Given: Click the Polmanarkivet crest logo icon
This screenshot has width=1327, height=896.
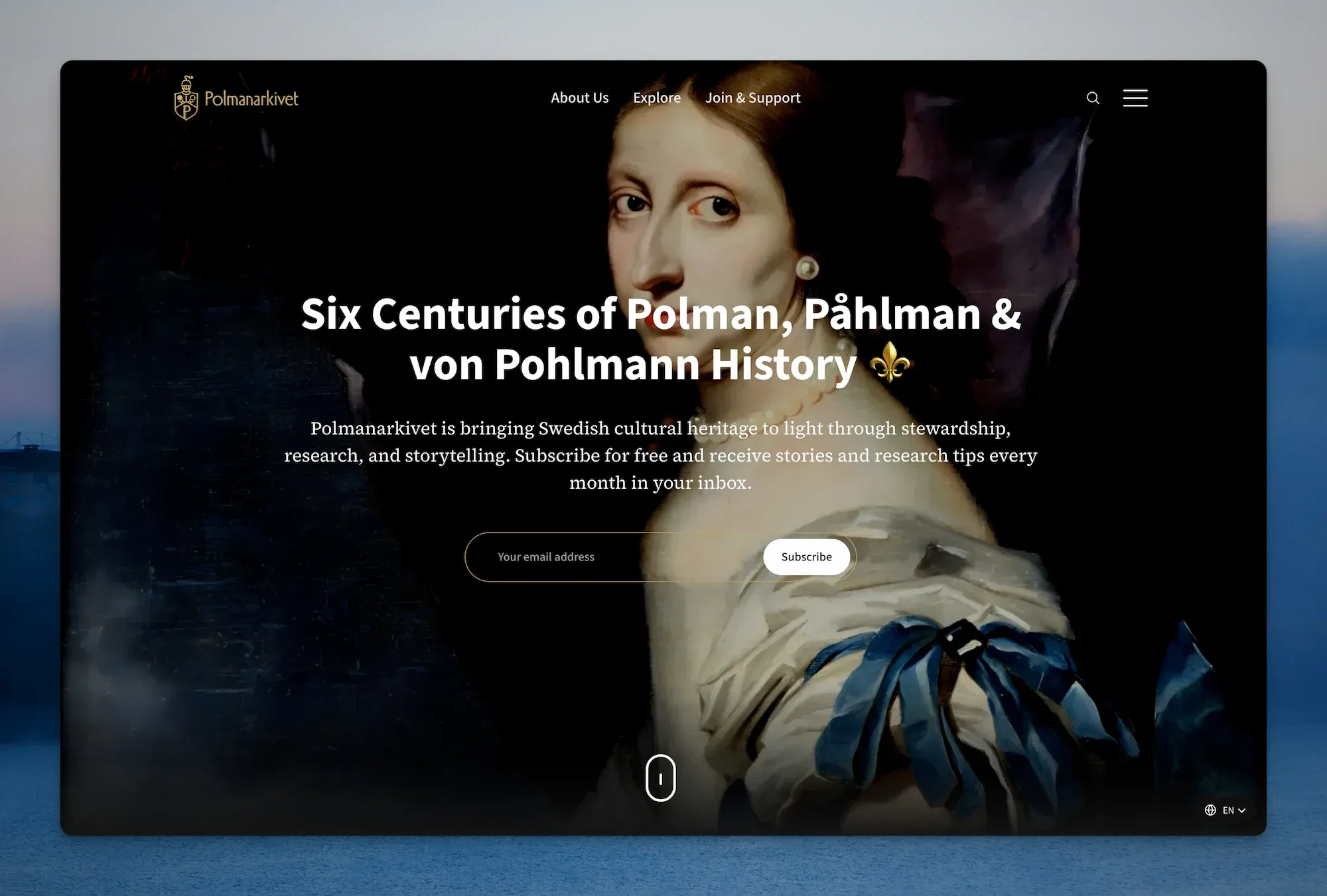Looking at the screenshot, I should [x=186, y=97].
